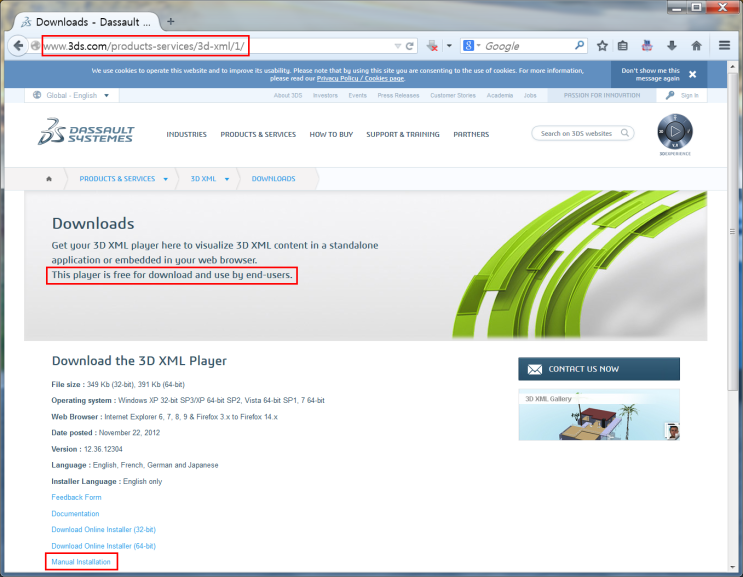This screenshot has width=743, height=577.
Task: Click Download Online Installer (64-bit)
Action: click(103, 546)
